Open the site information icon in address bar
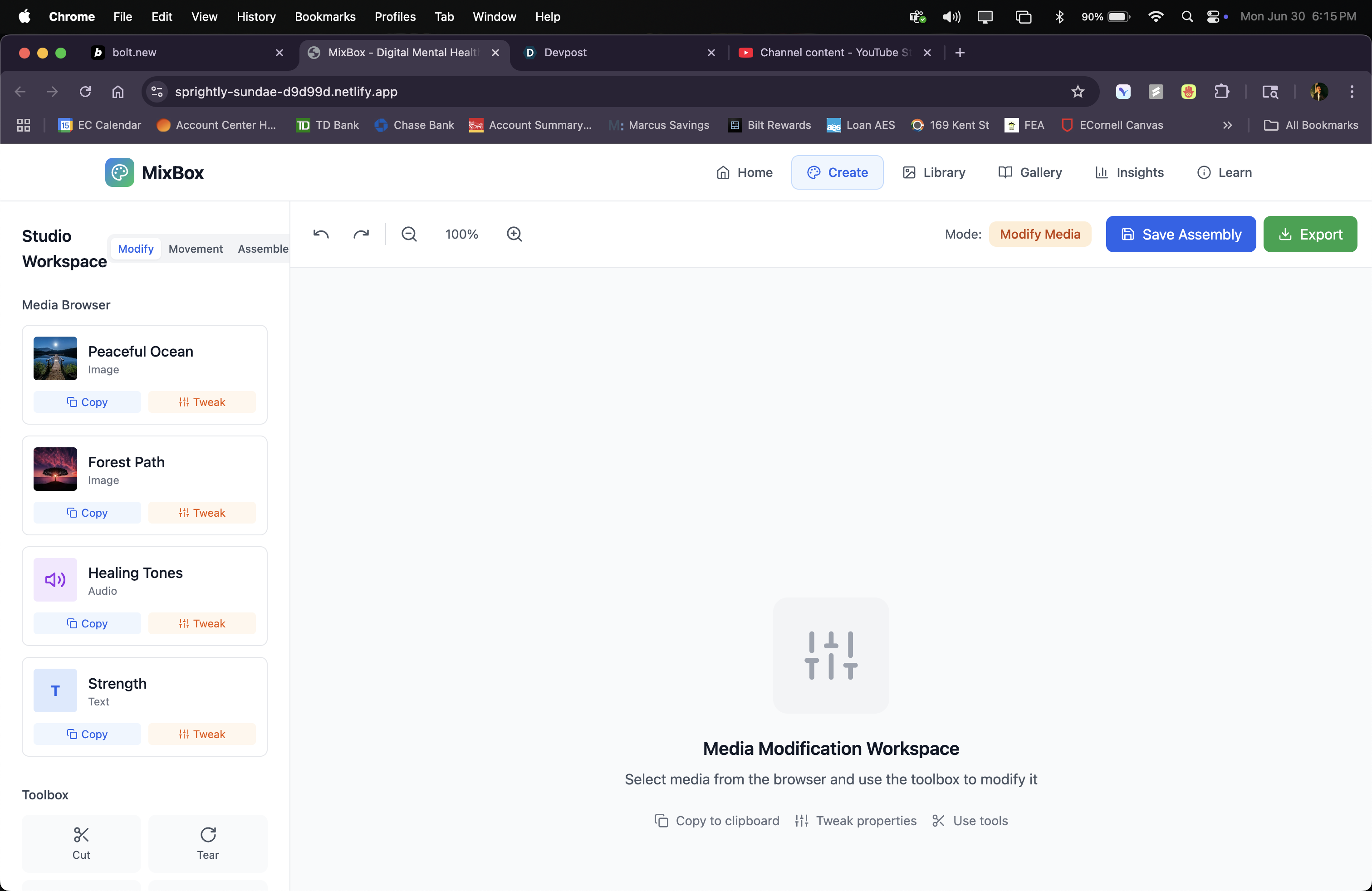1372x891 pixels. tap(156, 92)
